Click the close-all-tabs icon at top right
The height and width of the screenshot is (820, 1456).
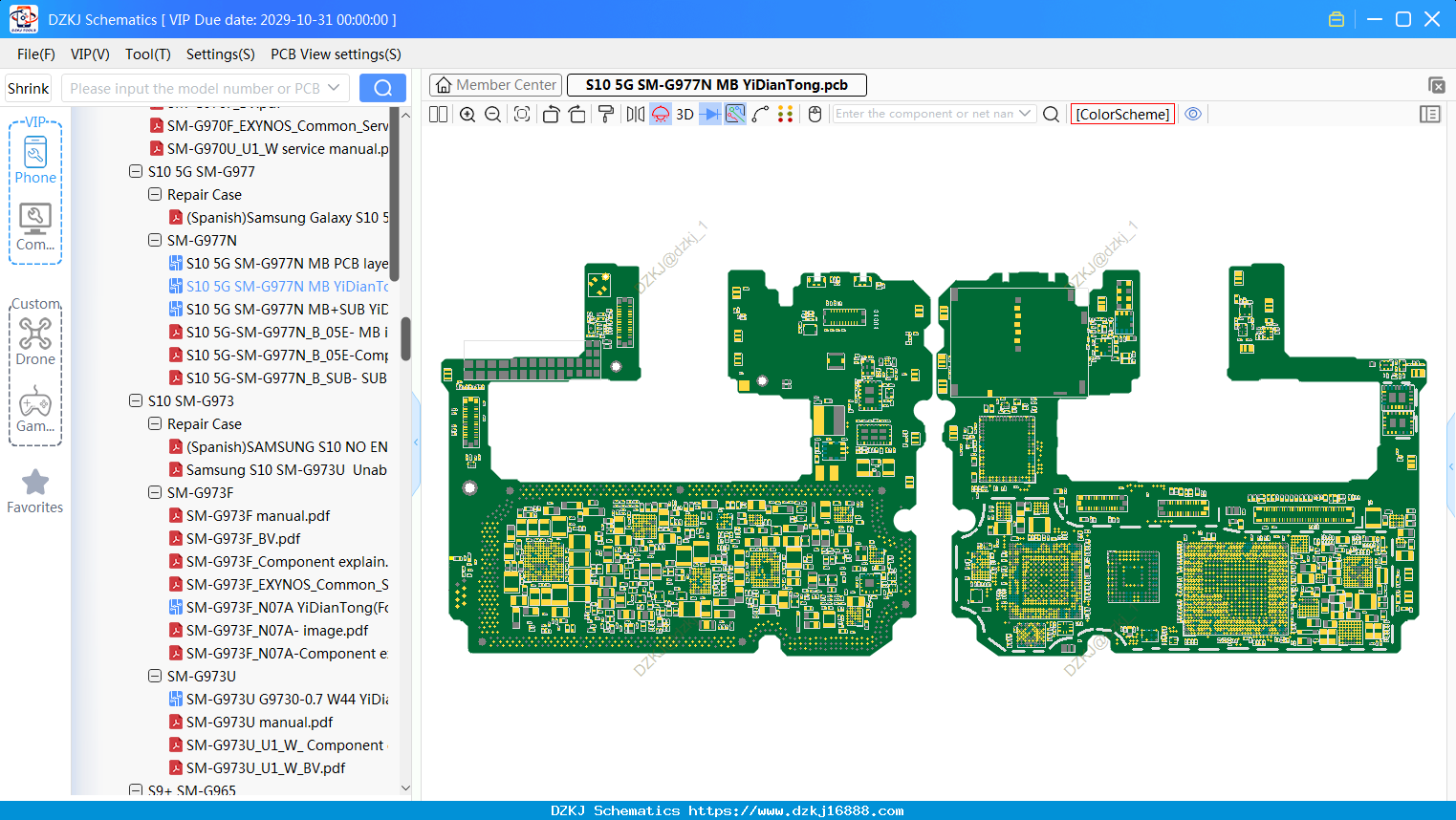coord(1436,85)
